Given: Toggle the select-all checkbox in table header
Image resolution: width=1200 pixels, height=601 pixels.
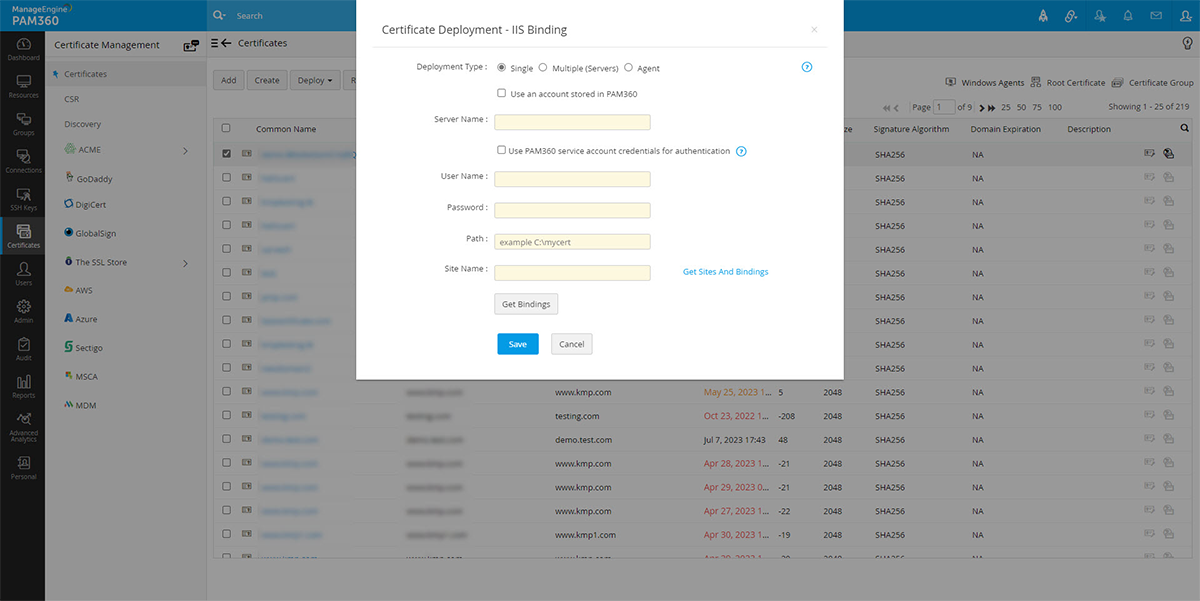Looking at the screenshot, I should click(x=226, y=128).
